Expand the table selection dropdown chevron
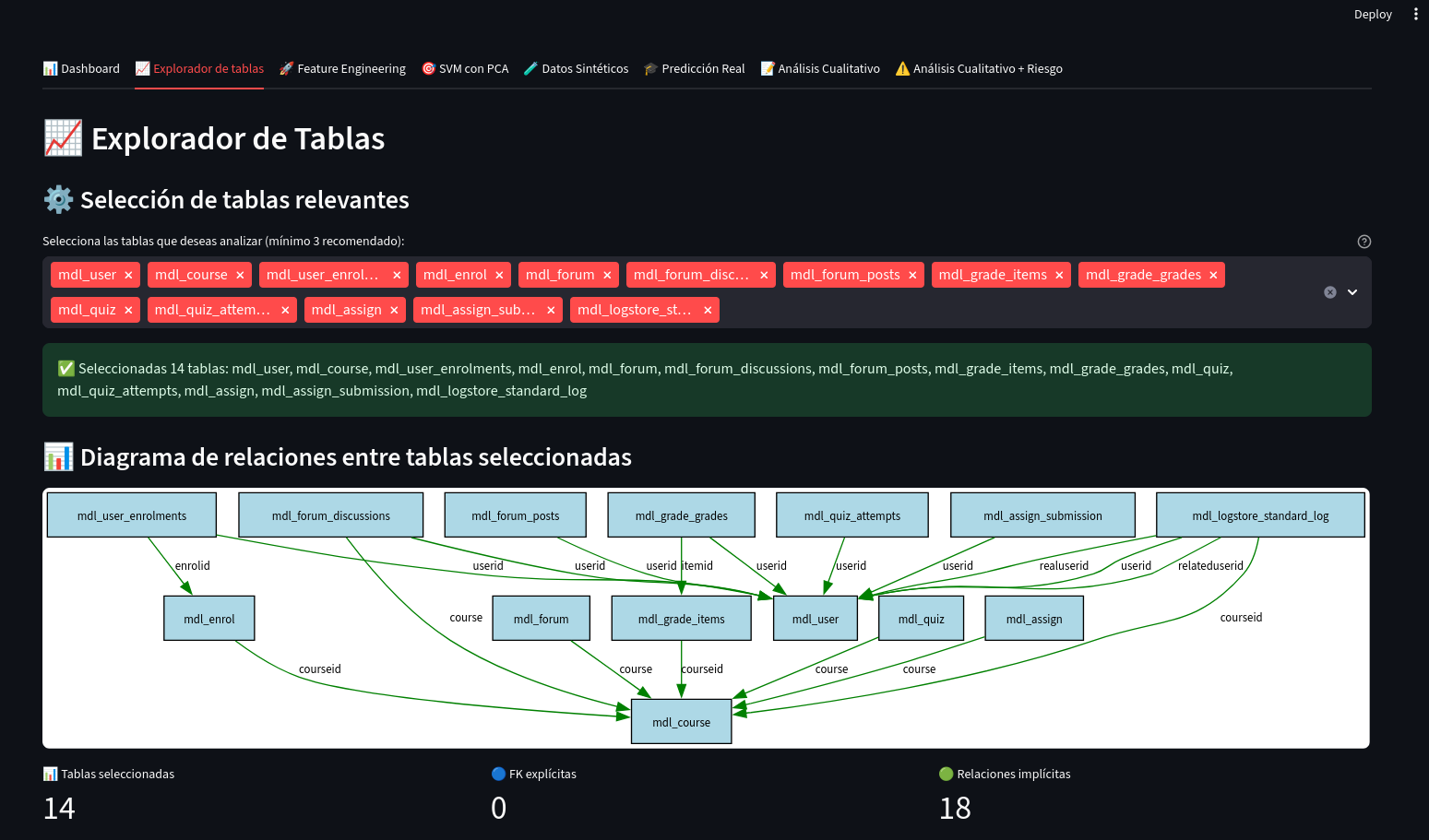The height and width of the screenshot is (840, 1429). (1352, 291)
